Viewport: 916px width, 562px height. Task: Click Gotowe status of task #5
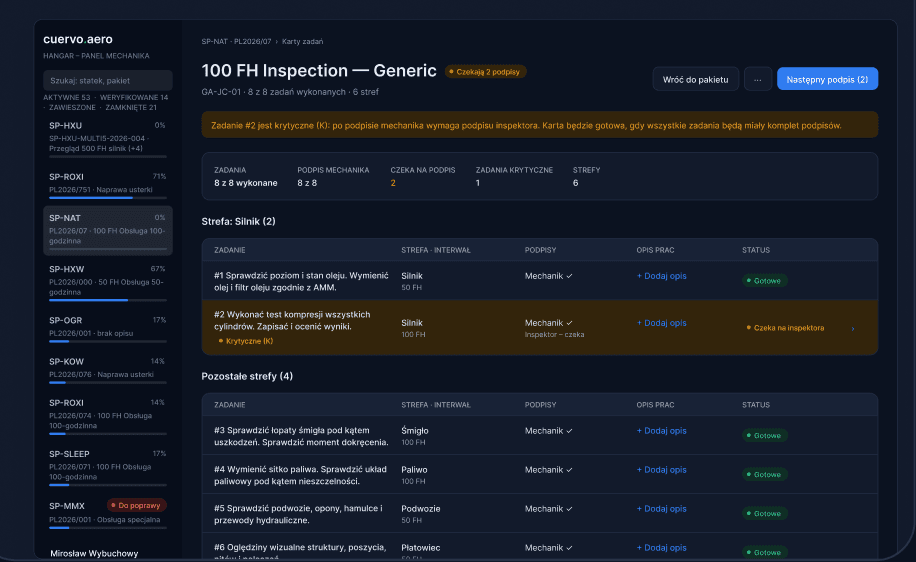click(764, 514)
